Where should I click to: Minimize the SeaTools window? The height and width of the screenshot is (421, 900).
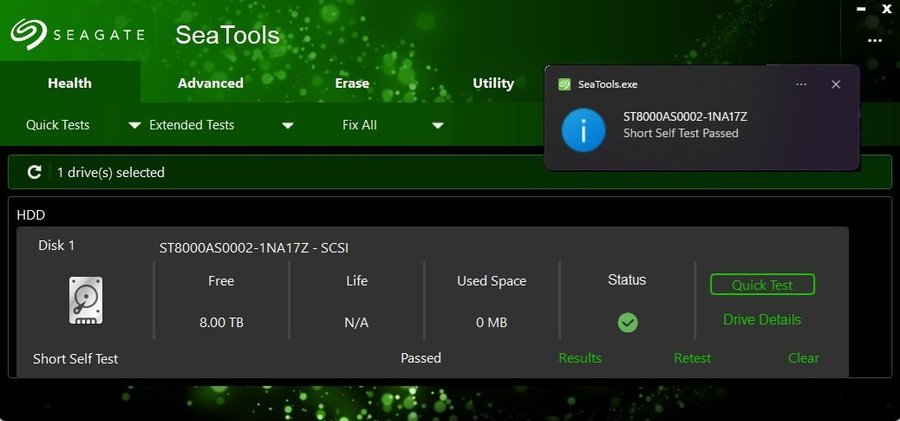861,9
